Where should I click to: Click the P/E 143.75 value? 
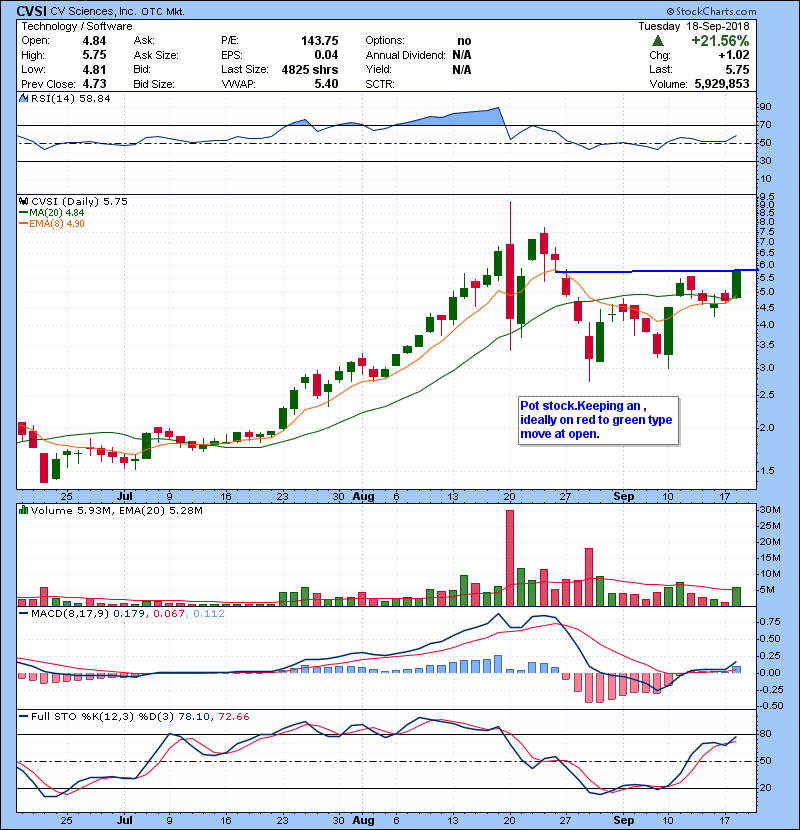319,41
